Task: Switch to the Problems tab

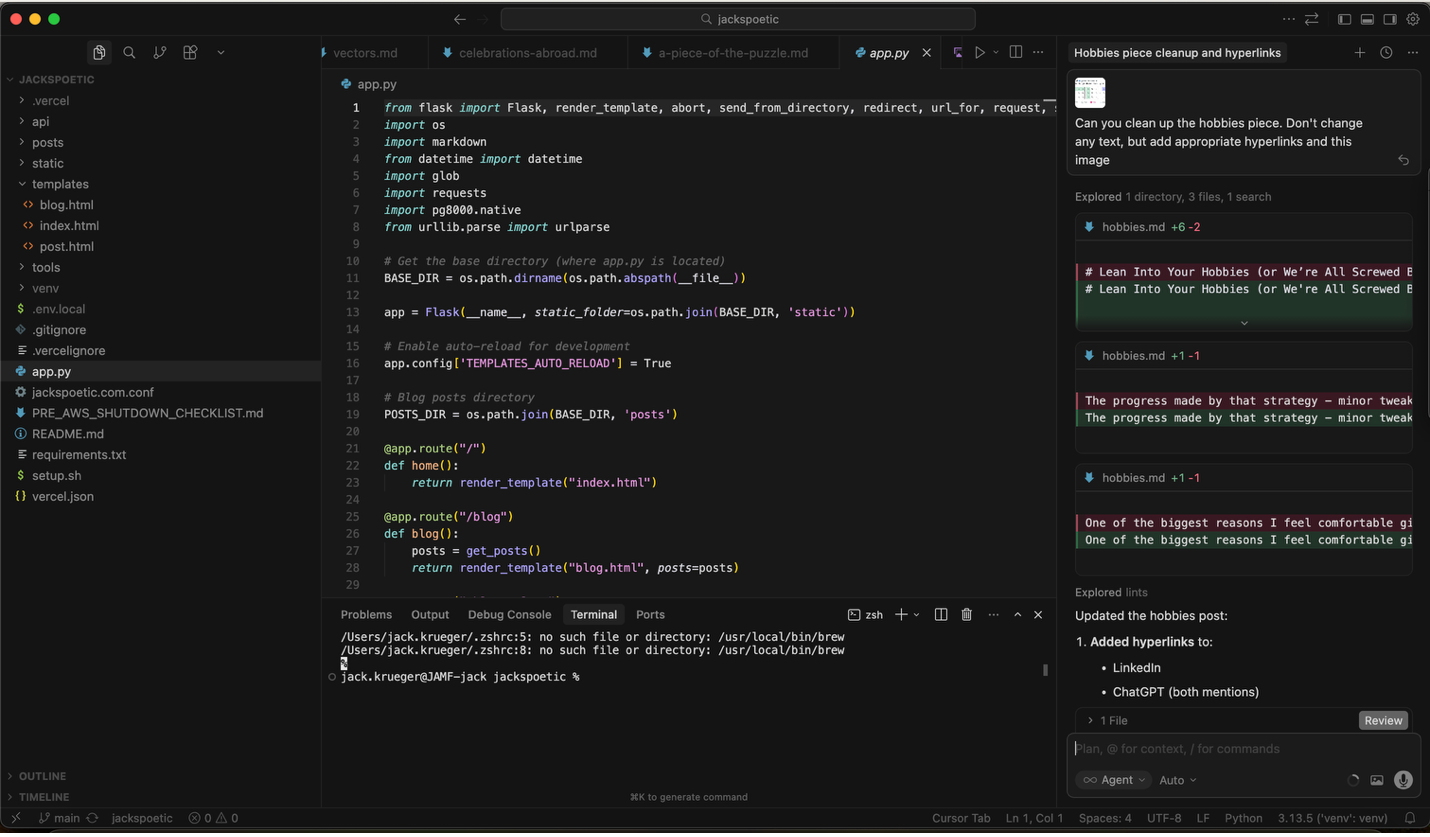Action: [x=366, y=614]
